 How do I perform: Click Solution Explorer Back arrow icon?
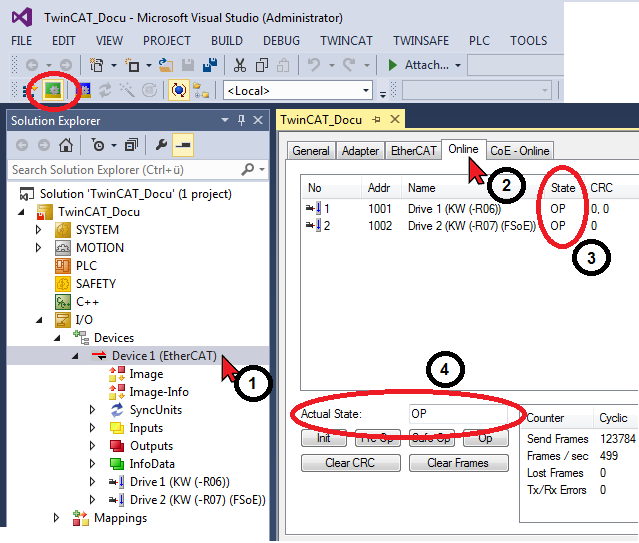coord(22,145)
